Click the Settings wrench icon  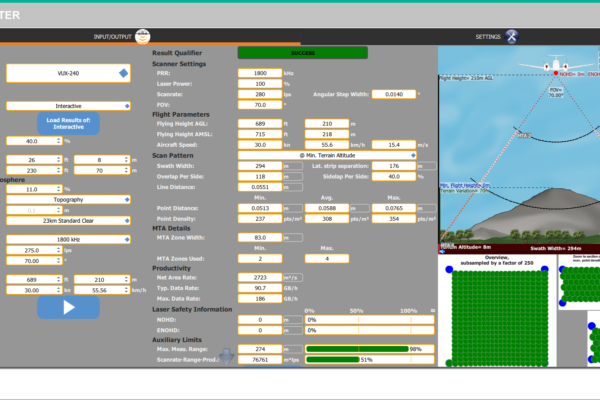tap(512, 36)
